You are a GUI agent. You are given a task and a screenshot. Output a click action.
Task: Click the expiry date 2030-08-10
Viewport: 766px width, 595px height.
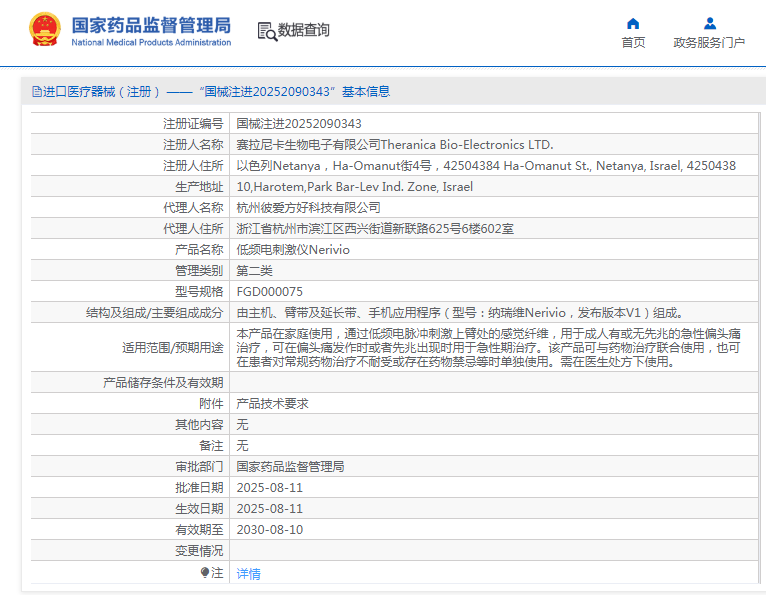(269, 530)
